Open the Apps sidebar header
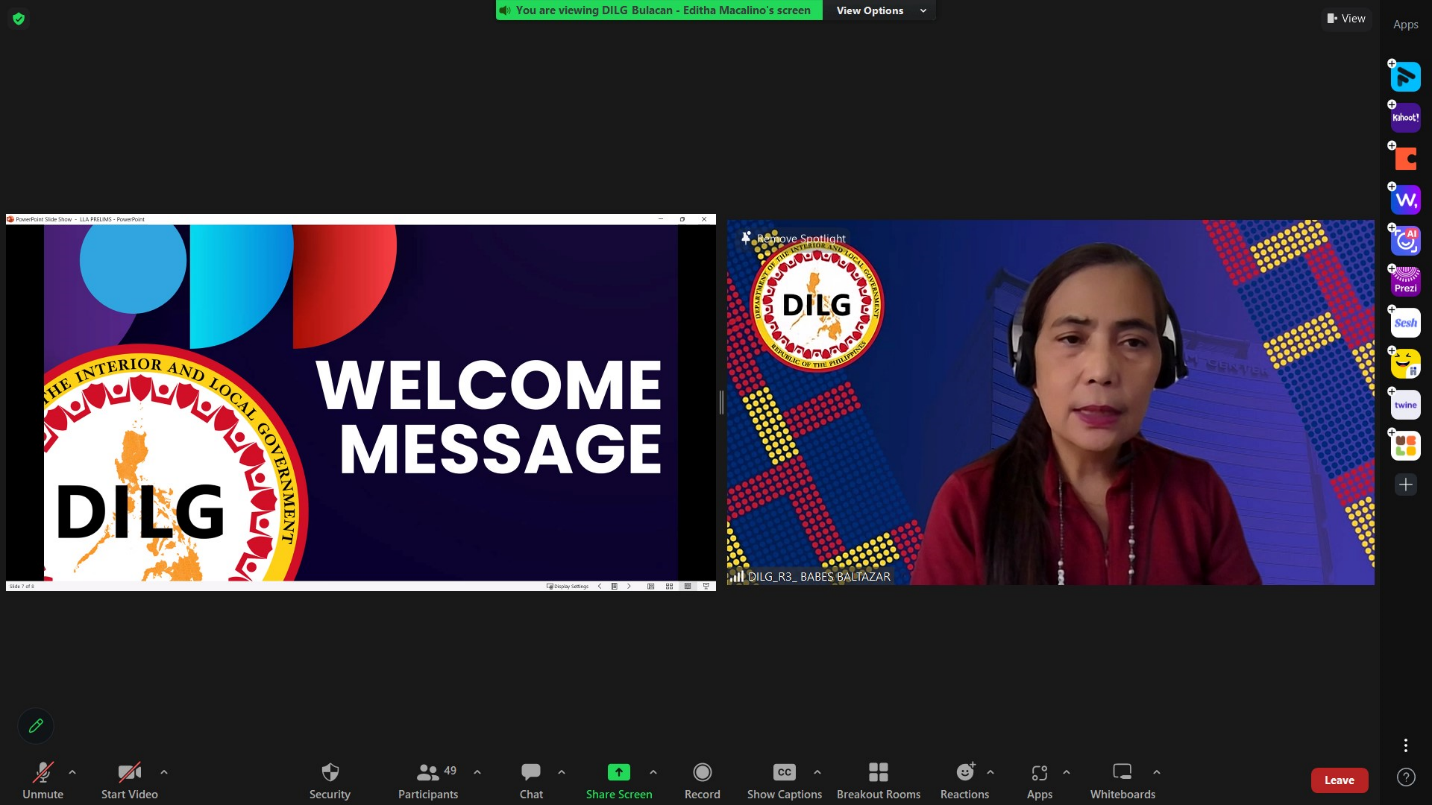Viewport: 1432px width, 805px height. 1406,25
